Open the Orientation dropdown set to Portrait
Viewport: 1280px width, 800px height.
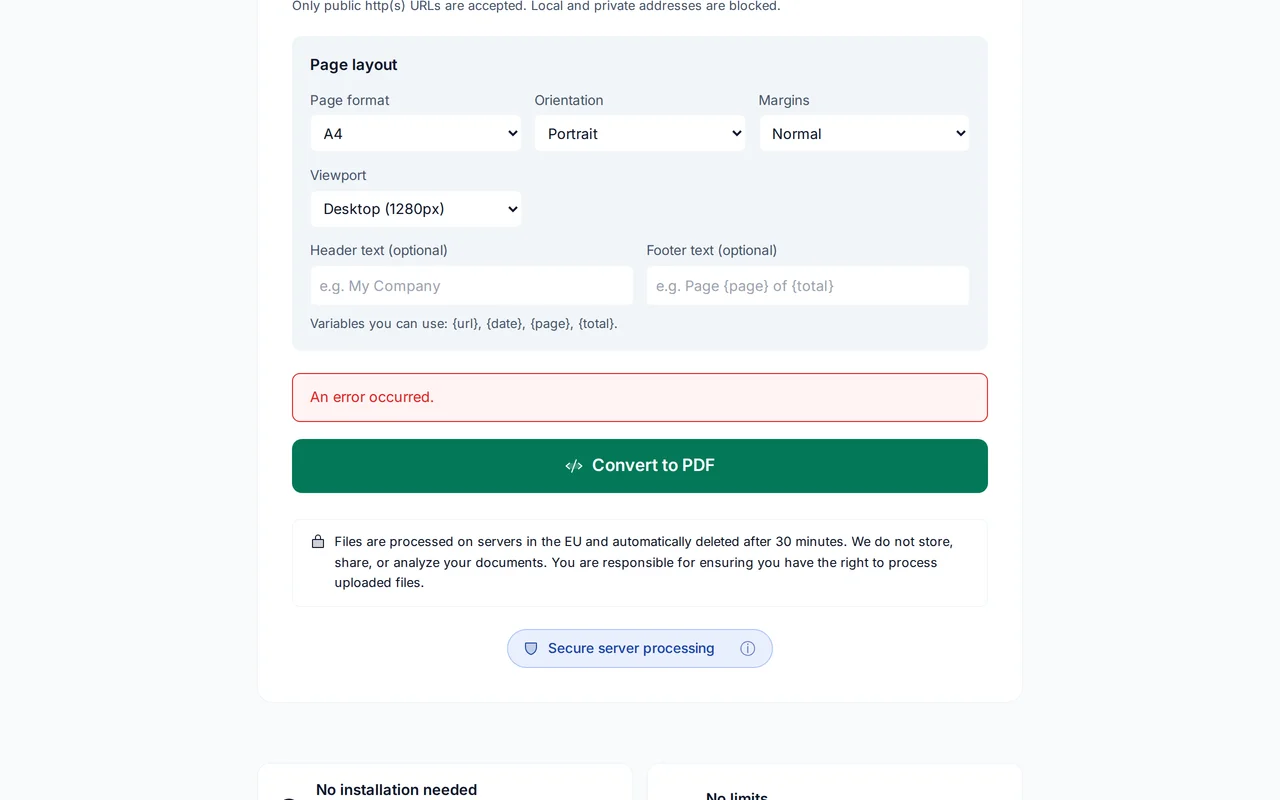[640, 133]
